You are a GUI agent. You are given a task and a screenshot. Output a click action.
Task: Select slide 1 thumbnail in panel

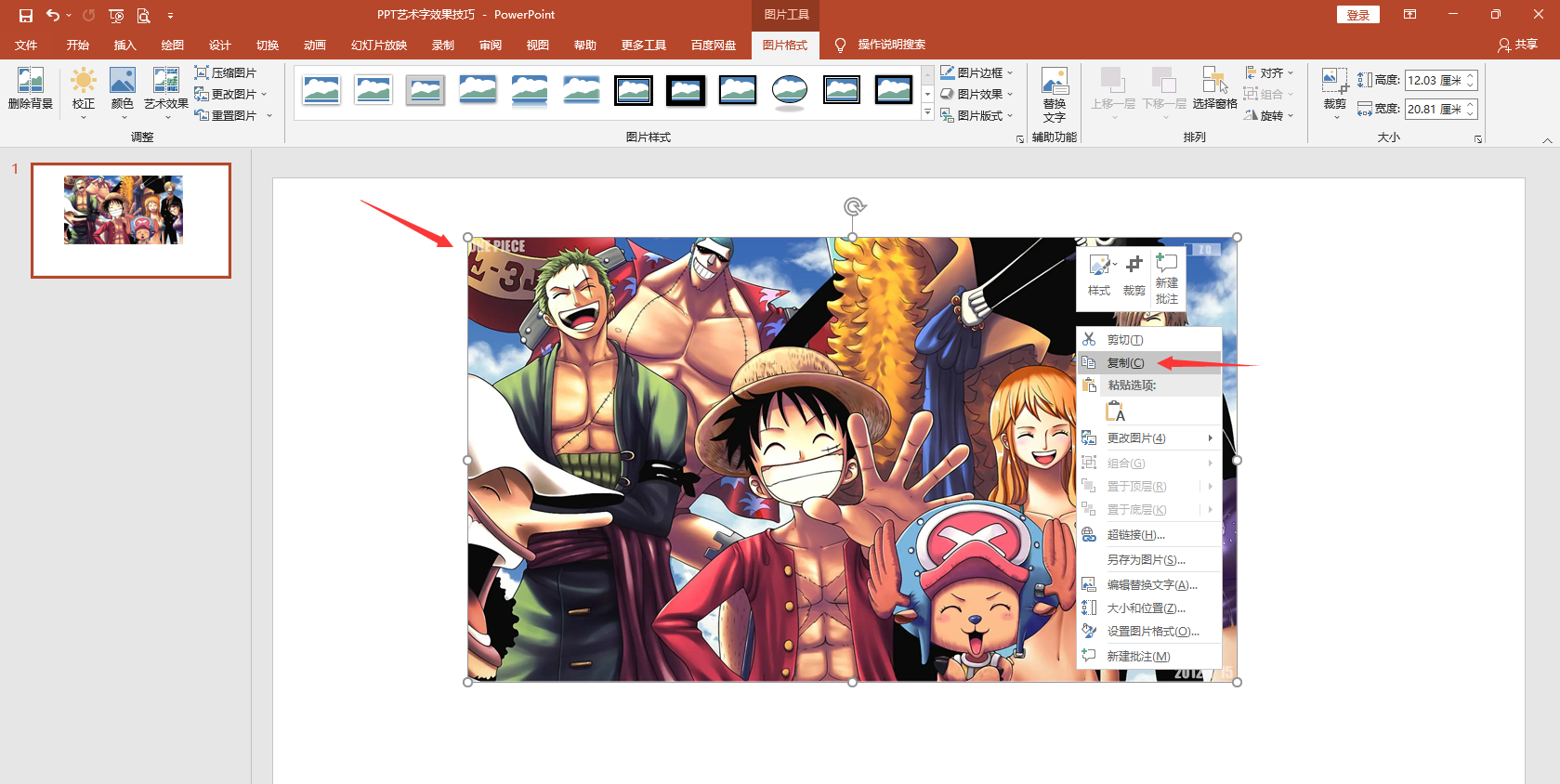point(131,220)
